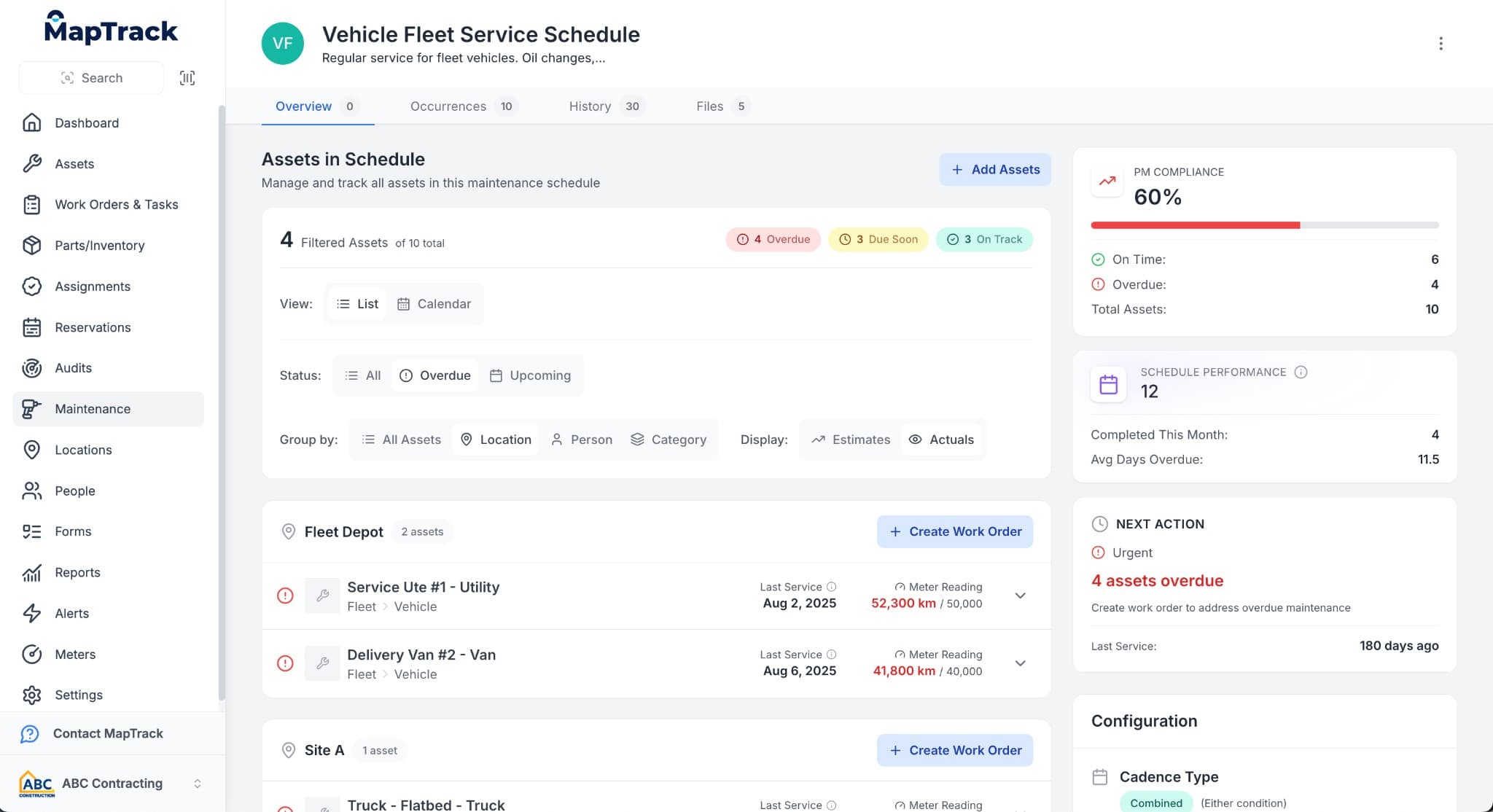Click the Search field in sidebar
The height and width of the screenshot is (812, 1493).
(92, 77)
